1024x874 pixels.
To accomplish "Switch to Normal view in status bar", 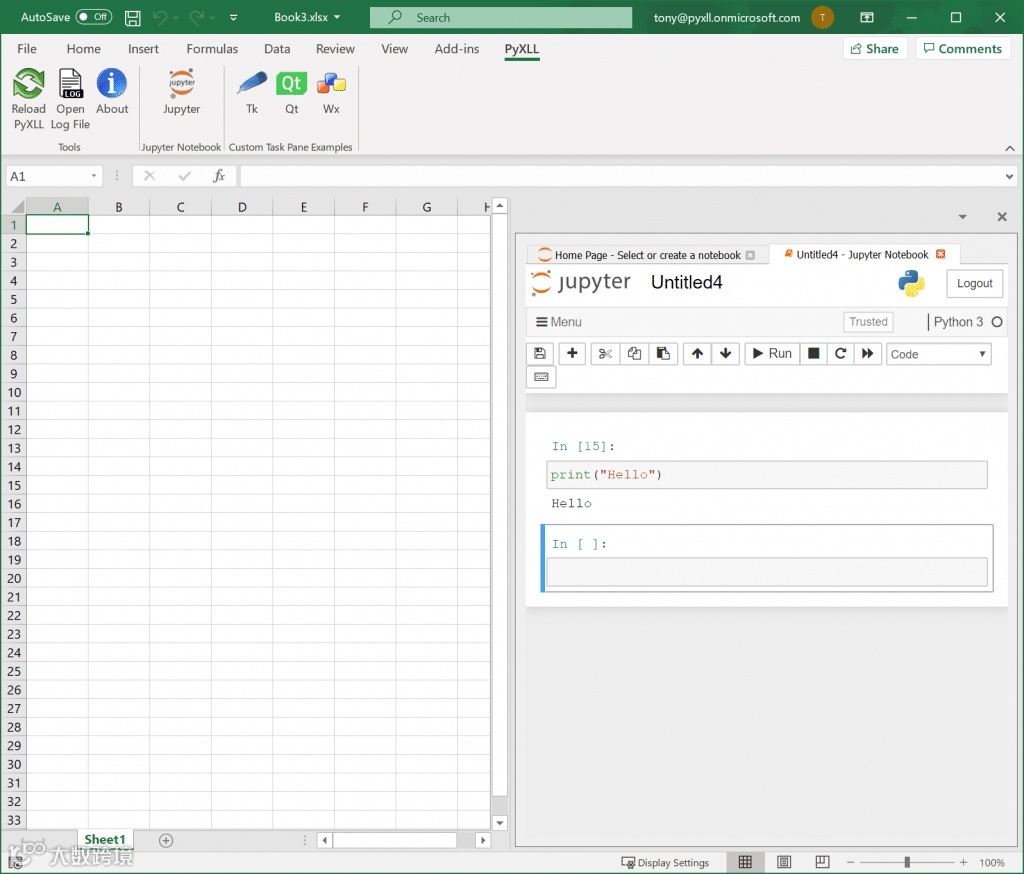I will click(x=745, y=862).
